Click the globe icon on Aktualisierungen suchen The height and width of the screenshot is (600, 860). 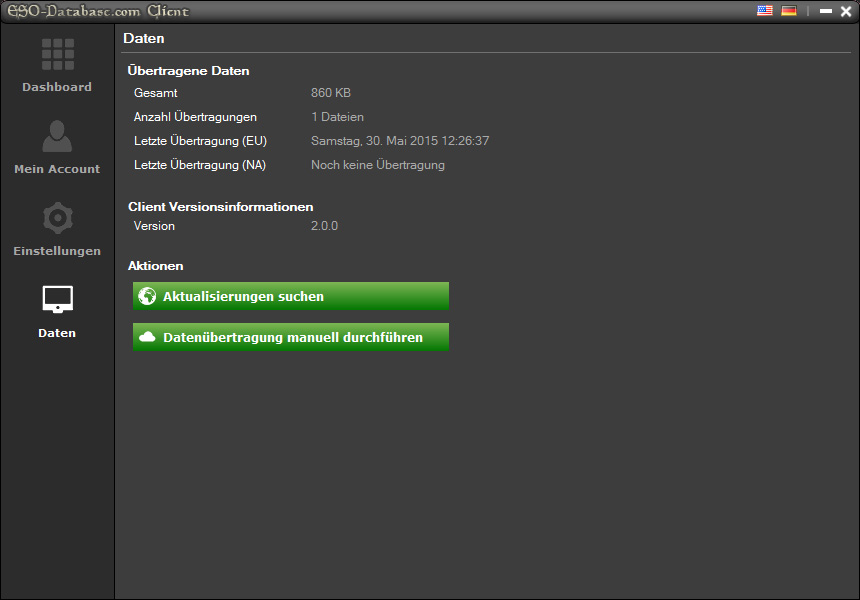(147, 296)
